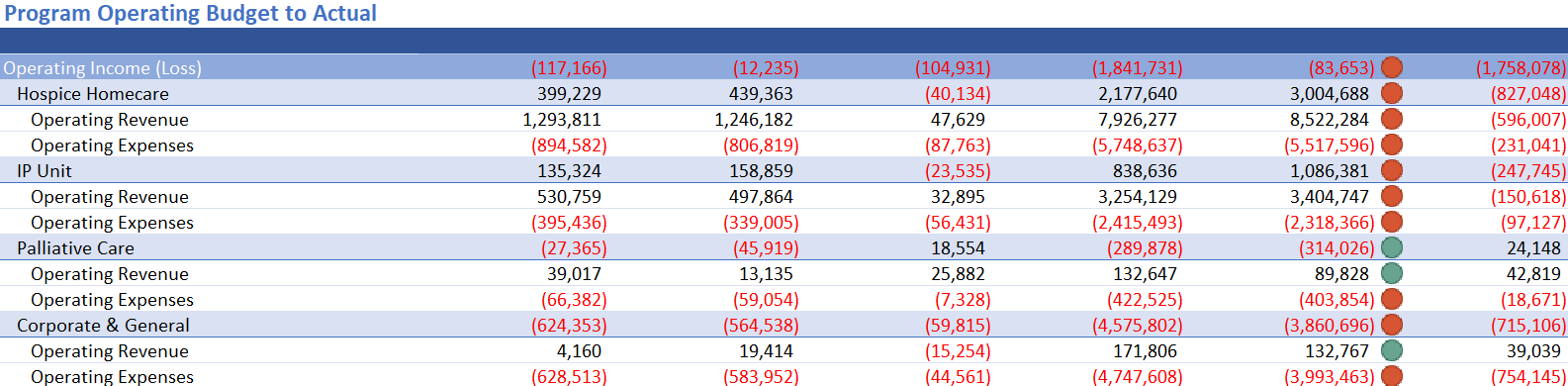Click the value 1,246,182
The width and height of the screenshot is (1568, 386).
tap(754, 120)
